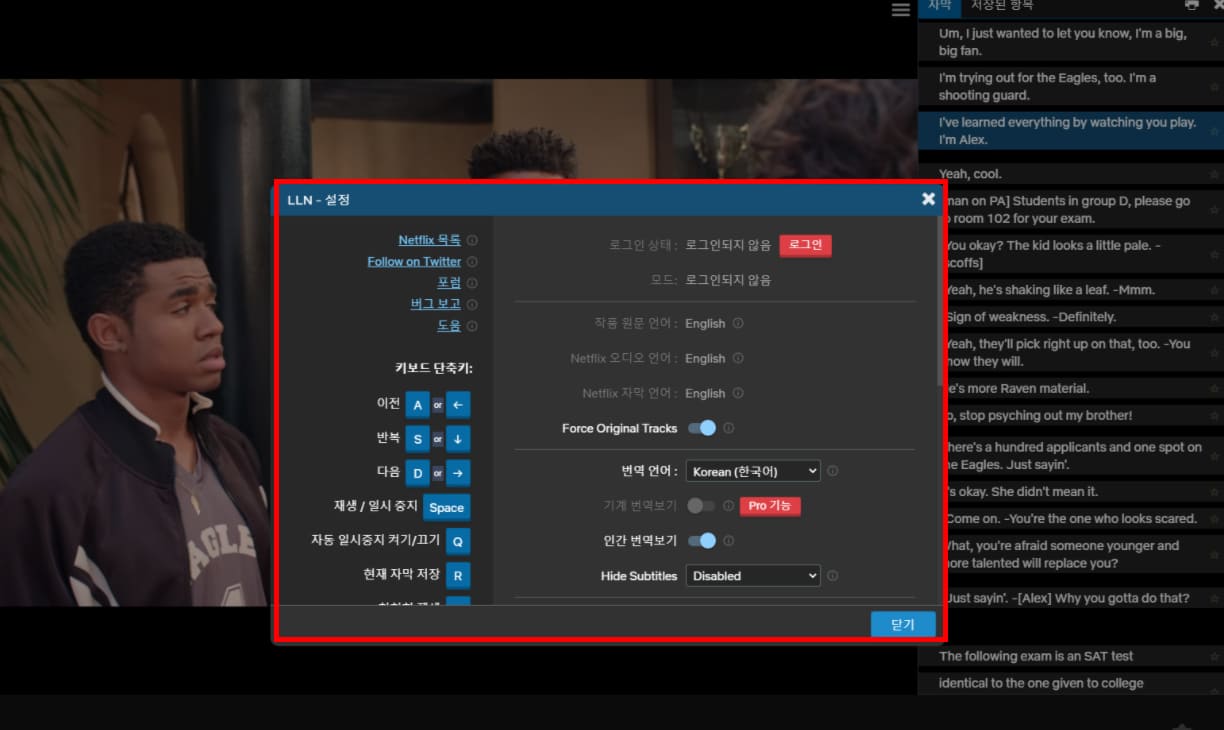Click the left arrow key for 이전
Viewport: 1224px width, 730px height.
click(458, 405)
